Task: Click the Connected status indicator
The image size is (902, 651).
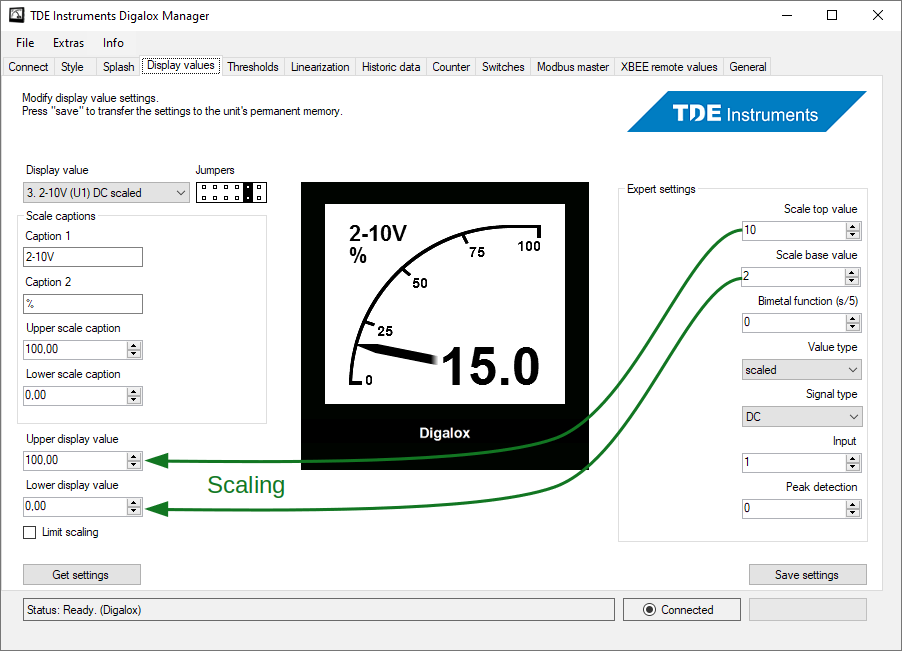Action: [682, 610]
